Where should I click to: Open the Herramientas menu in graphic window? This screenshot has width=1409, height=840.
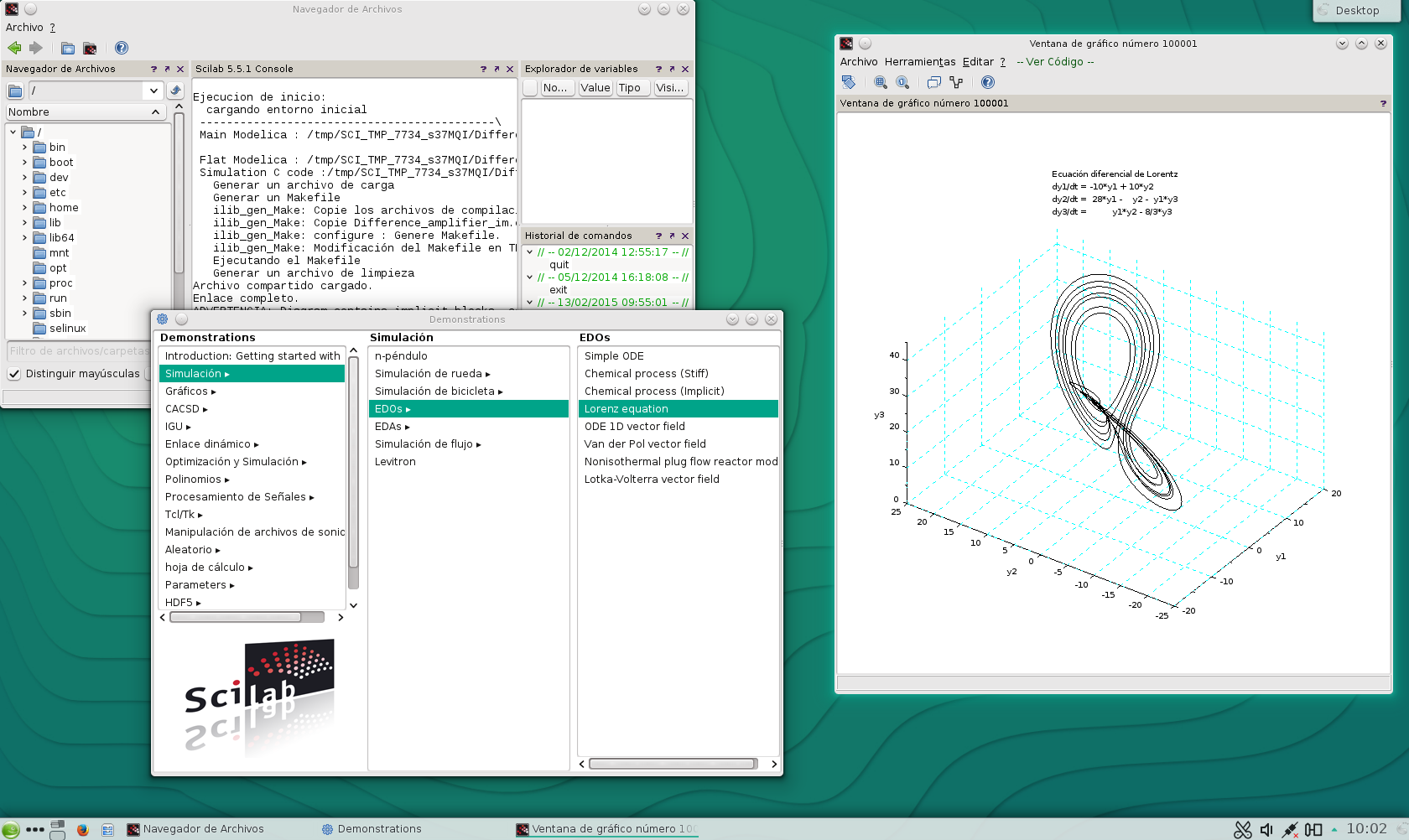tap(919, 62)
